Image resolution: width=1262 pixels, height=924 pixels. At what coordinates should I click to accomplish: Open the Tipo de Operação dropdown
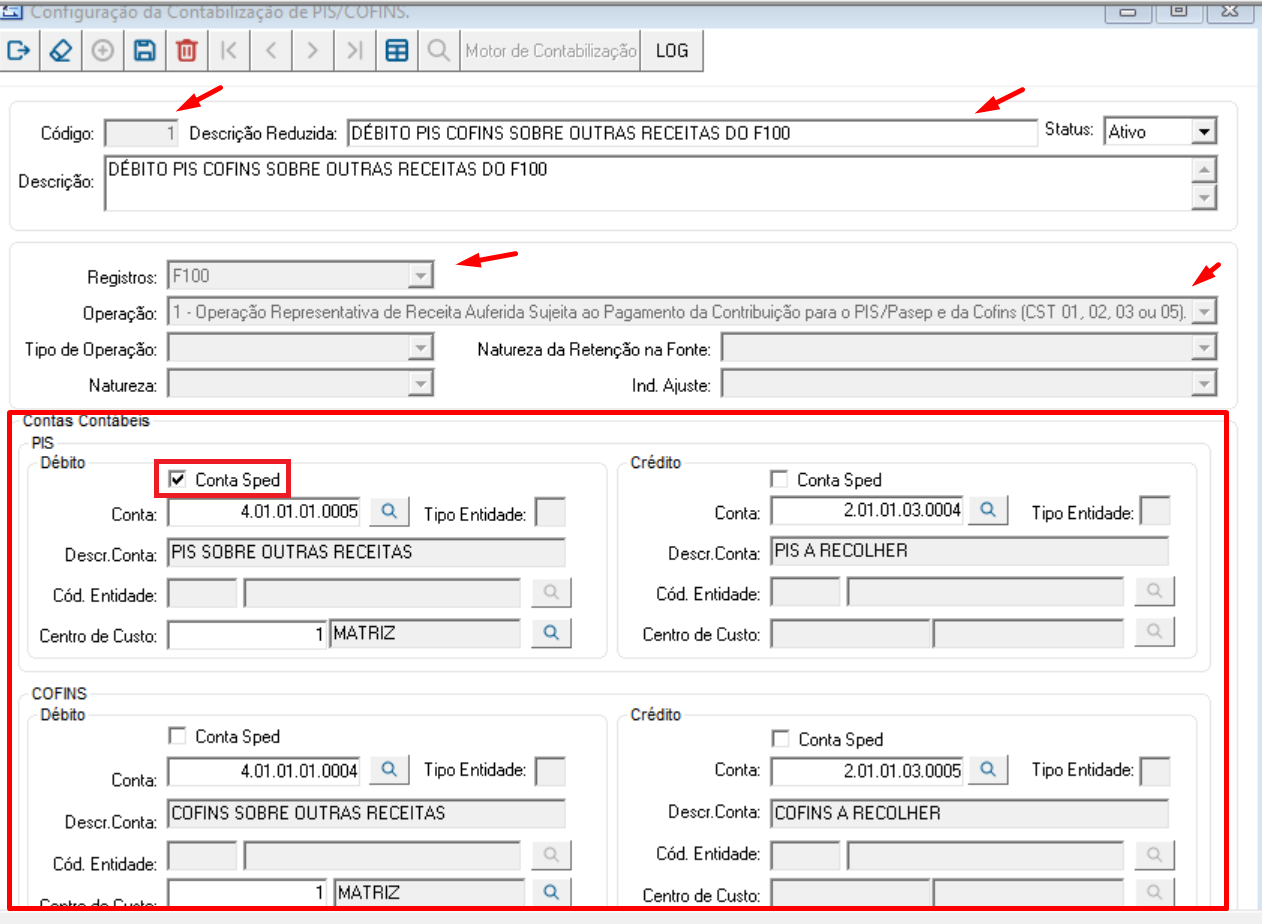pos(422,349)
